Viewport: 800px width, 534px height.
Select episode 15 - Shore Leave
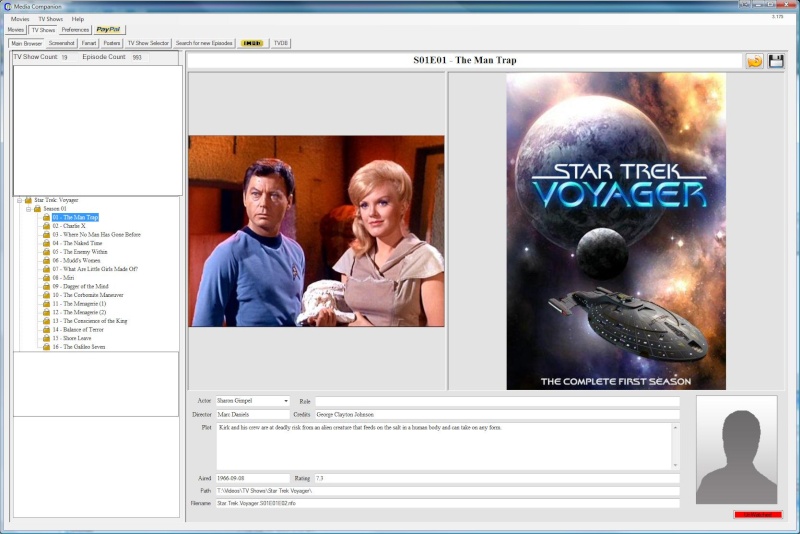point(71,338)
